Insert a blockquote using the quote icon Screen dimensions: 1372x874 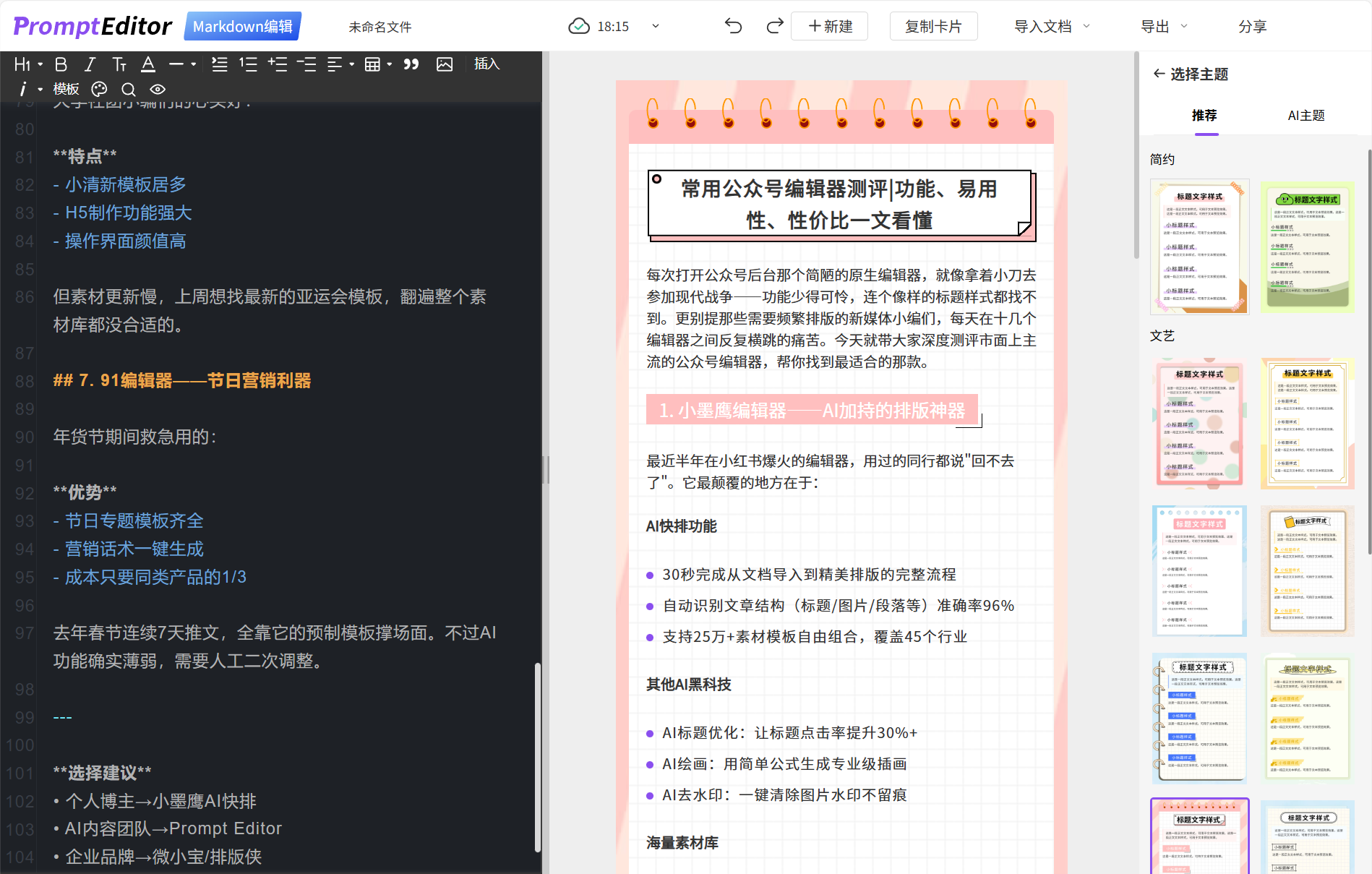411,64
